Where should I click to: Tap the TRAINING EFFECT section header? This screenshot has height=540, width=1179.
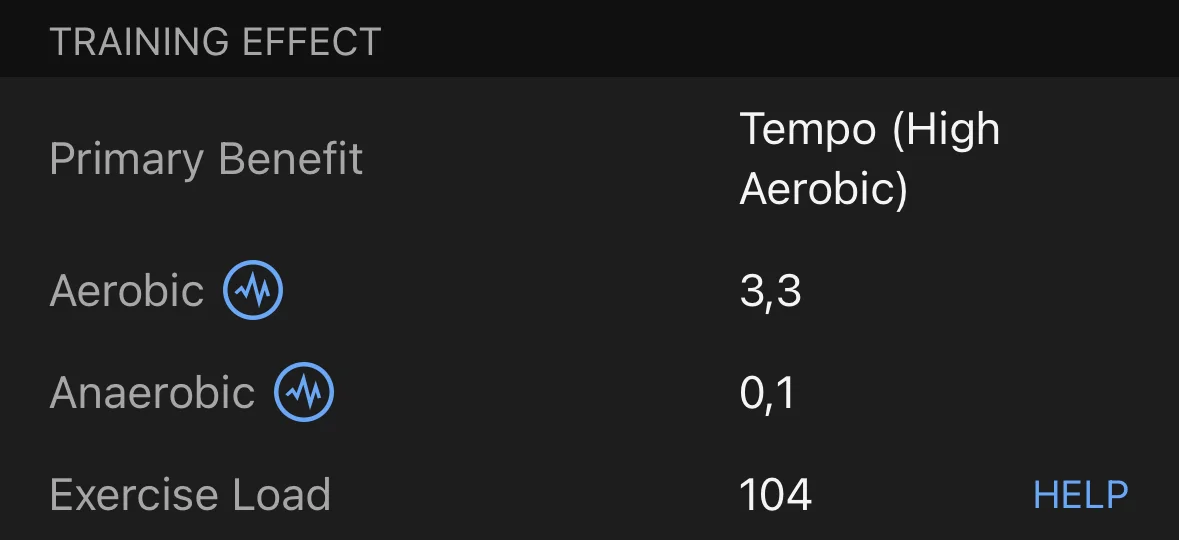click(x=215, y=41)
